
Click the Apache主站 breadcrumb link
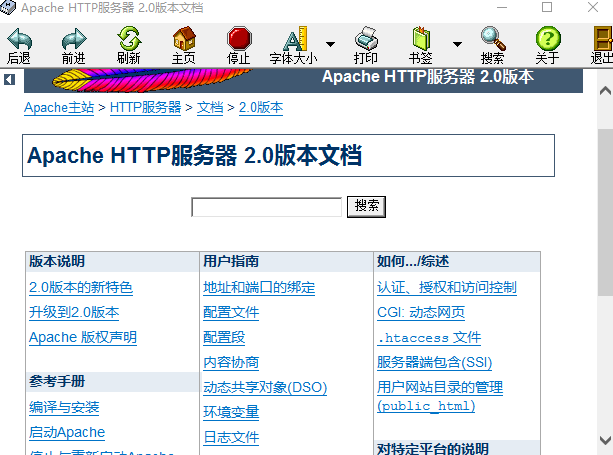tap(59, 108)
